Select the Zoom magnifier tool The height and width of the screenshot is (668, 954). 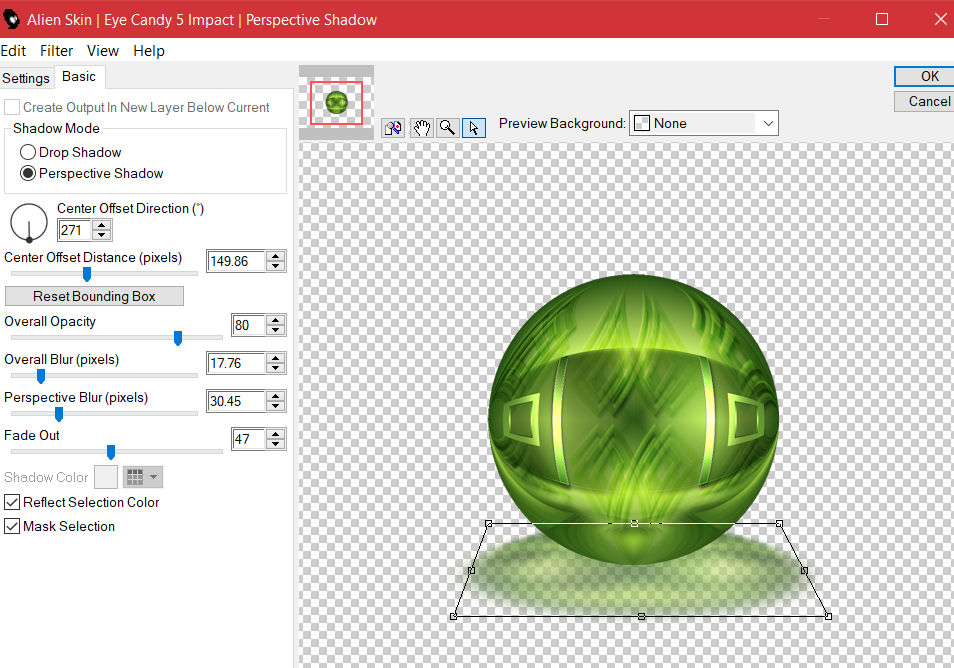pyautogui.click(x=447, y=127)
